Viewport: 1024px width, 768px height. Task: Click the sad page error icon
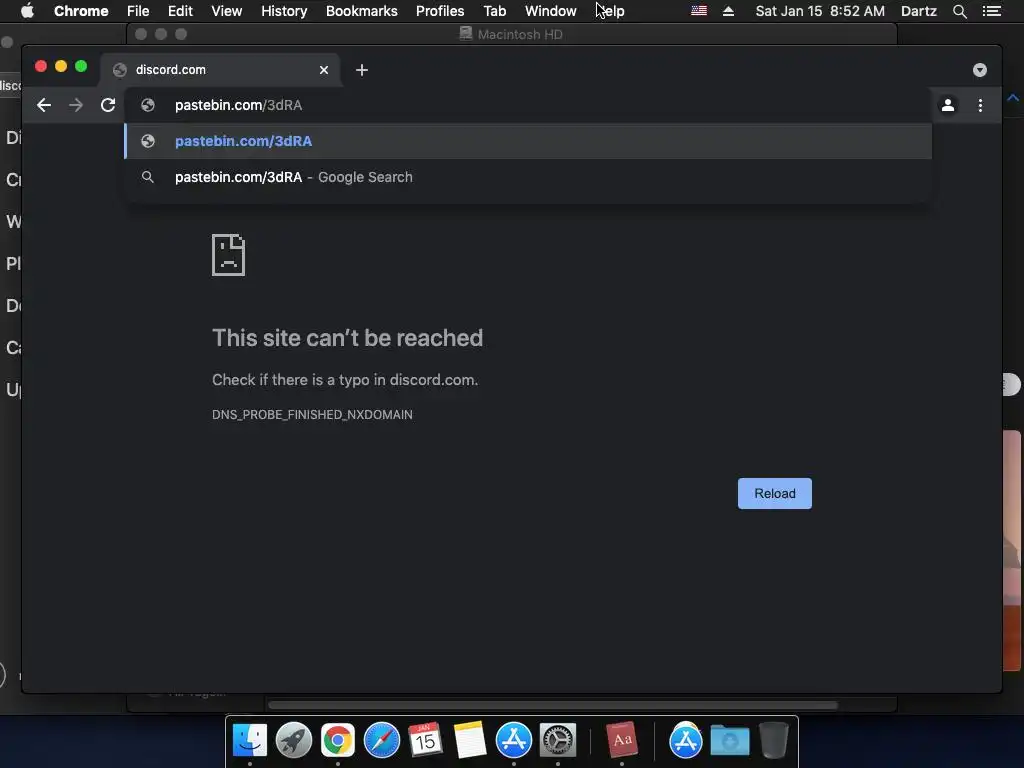point(229,255)
